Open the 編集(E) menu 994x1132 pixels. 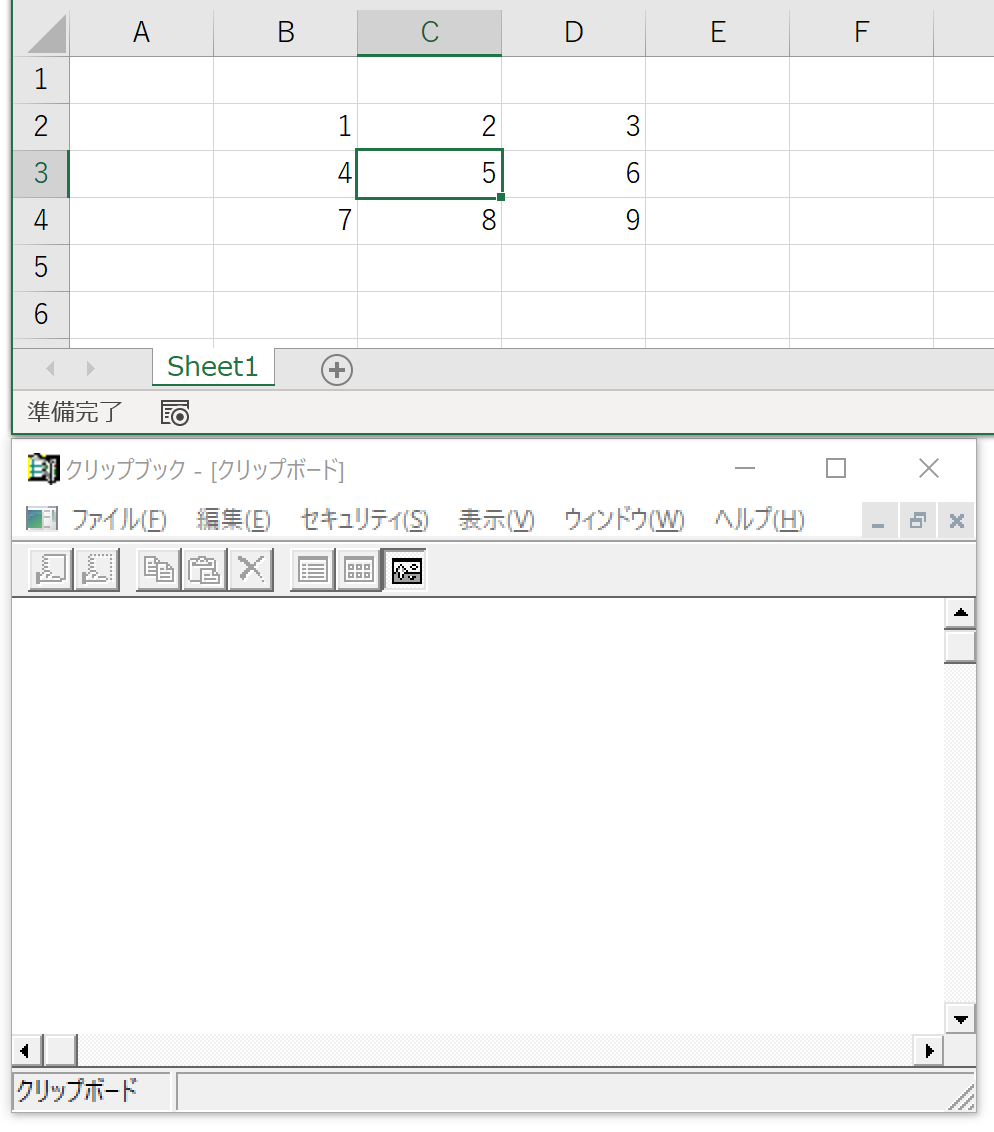coord(233,519)
